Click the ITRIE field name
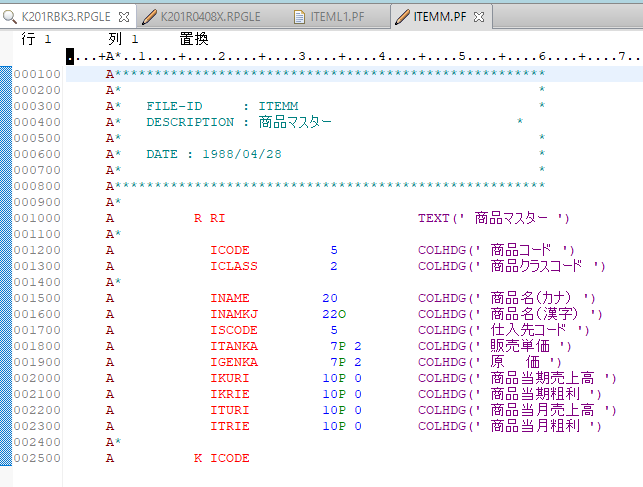Image resolution: width=643 pixels, height=487 pixels. [230, 426]
